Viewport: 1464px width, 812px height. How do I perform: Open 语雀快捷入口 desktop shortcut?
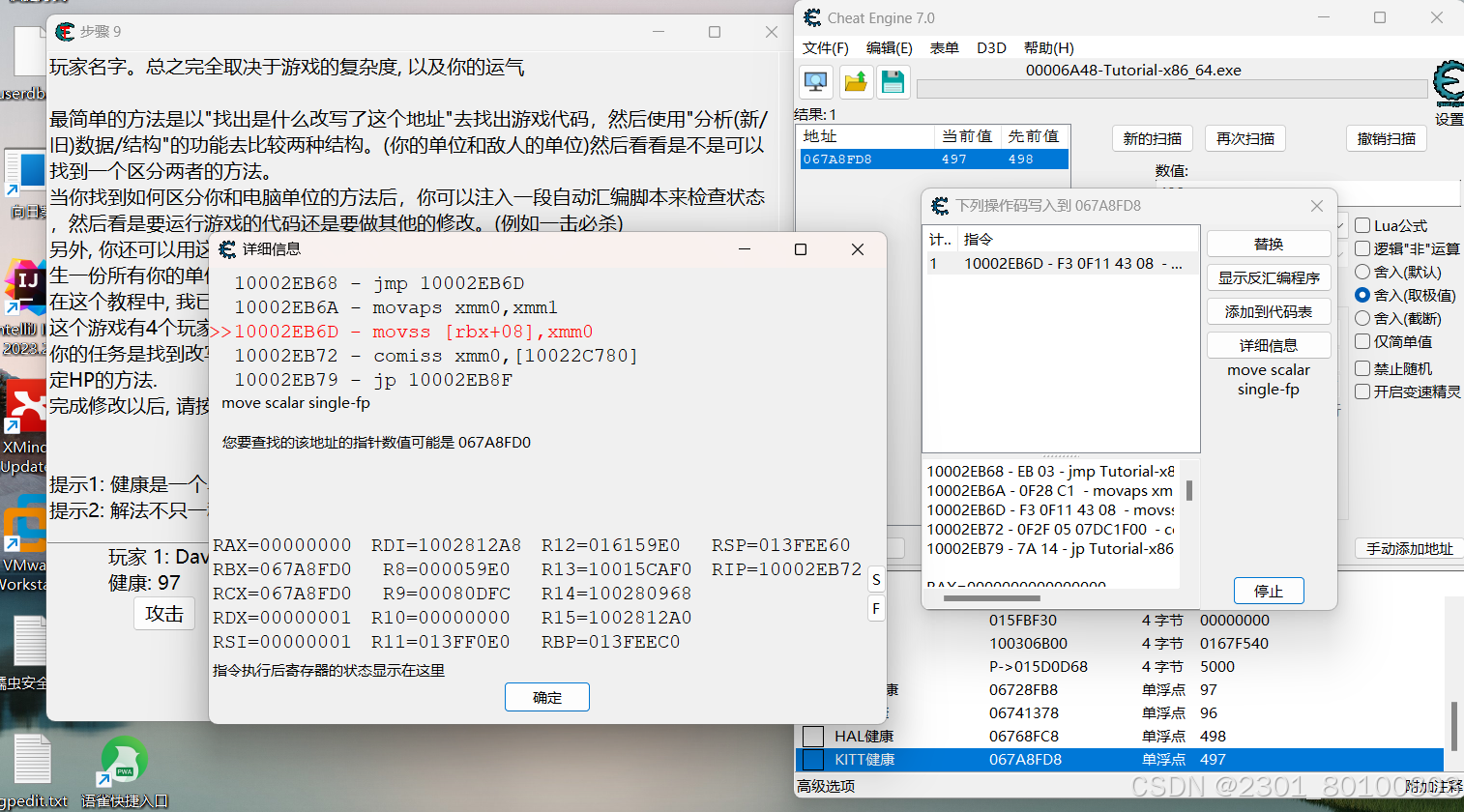125,771
